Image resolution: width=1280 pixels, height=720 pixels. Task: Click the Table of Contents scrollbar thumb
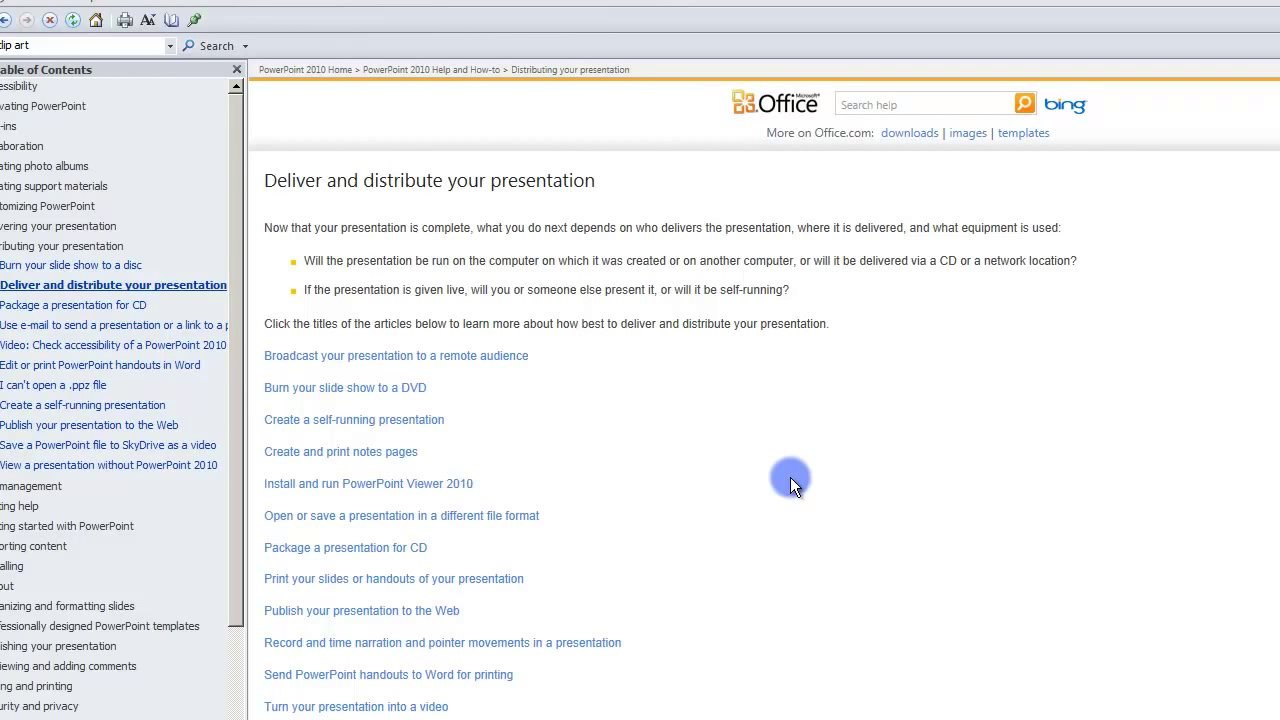(236, 360)
